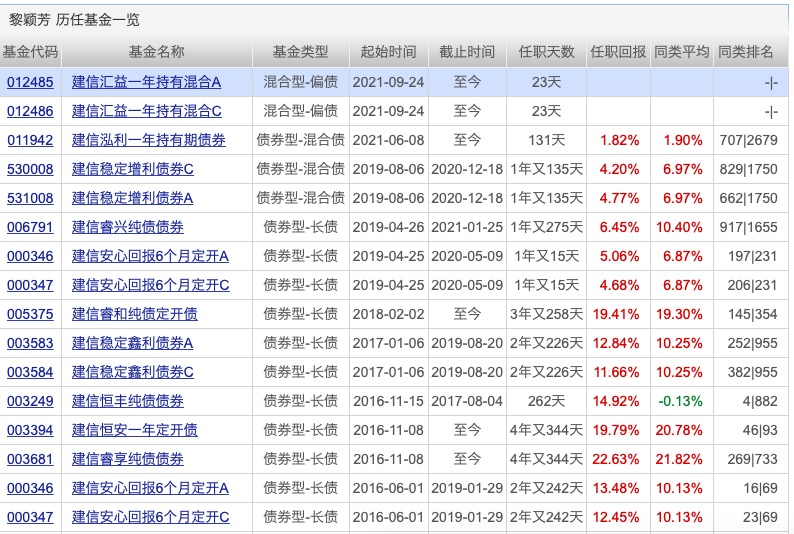Click the 任职回报 column header
Viewport: 794px width, 534px height.
click(x=618, y=52)
